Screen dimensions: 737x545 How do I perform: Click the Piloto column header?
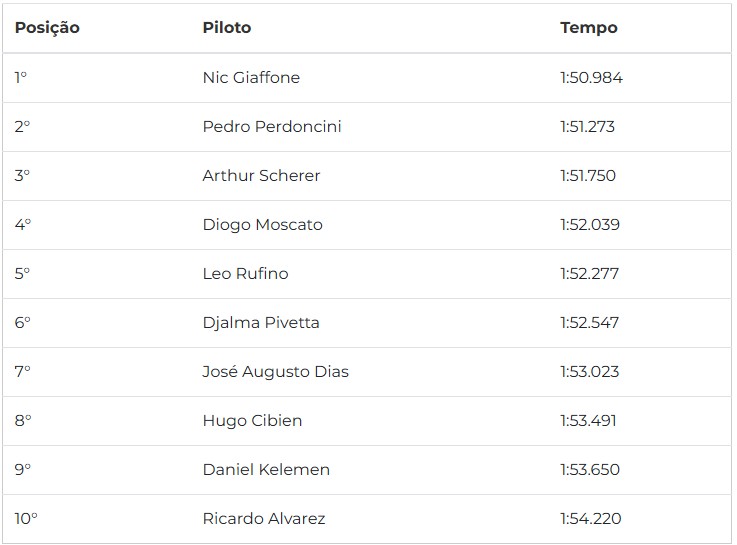point(227,28)
